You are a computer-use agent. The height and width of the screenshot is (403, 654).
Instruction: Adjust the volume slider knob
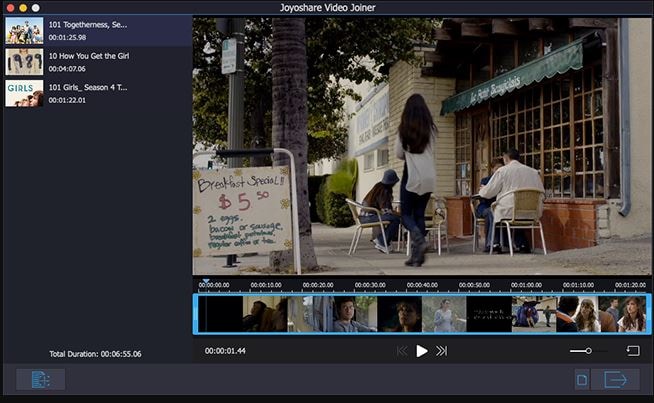[588, 351]
